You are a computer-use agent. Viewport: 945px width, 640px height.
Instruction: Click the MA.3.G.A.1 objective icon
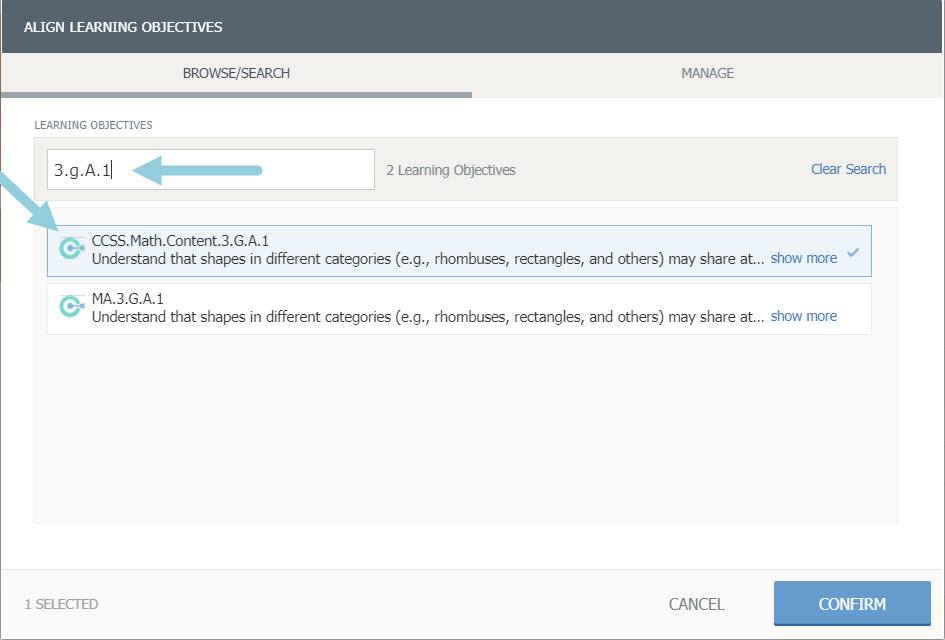tap(71, 307)
